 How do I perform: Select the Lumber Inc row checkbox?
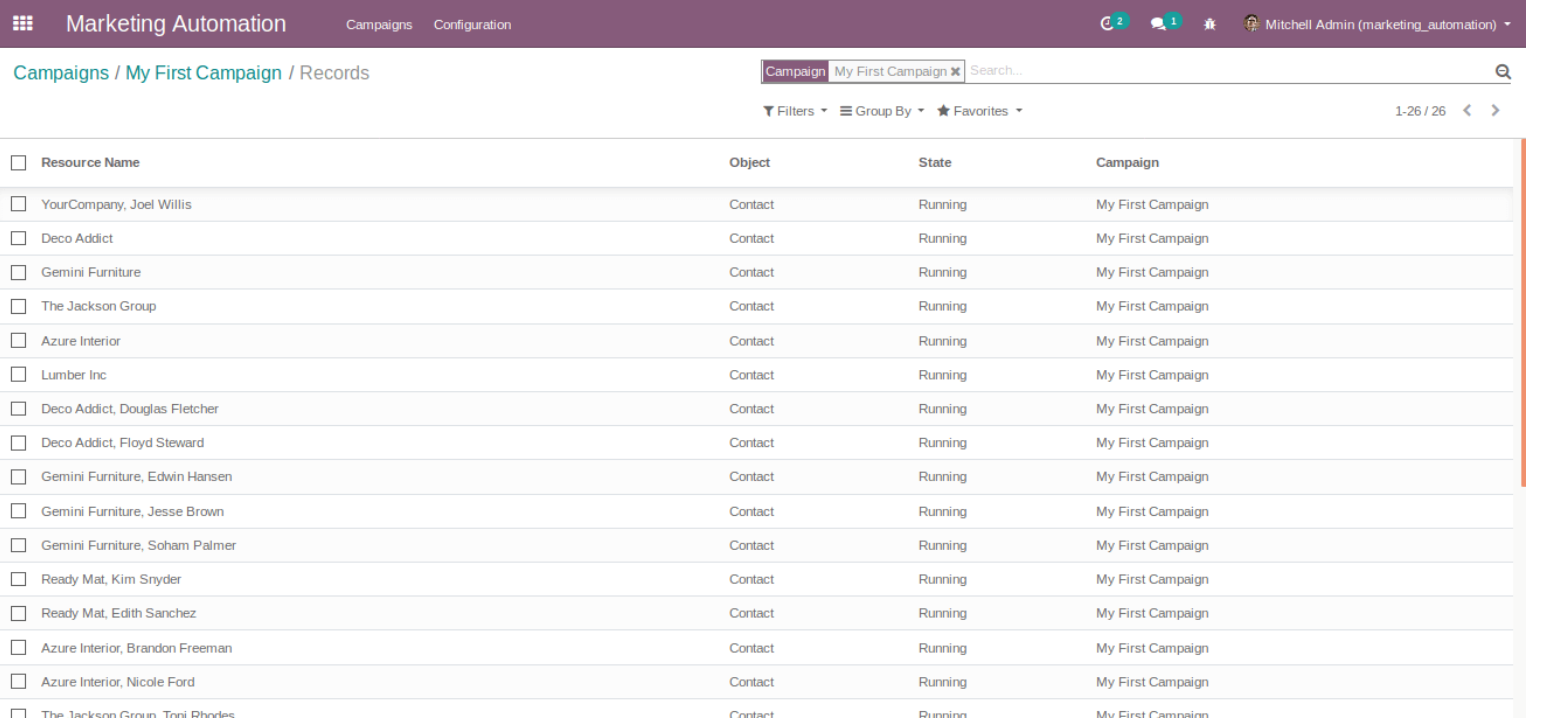(x=18, y=375)
